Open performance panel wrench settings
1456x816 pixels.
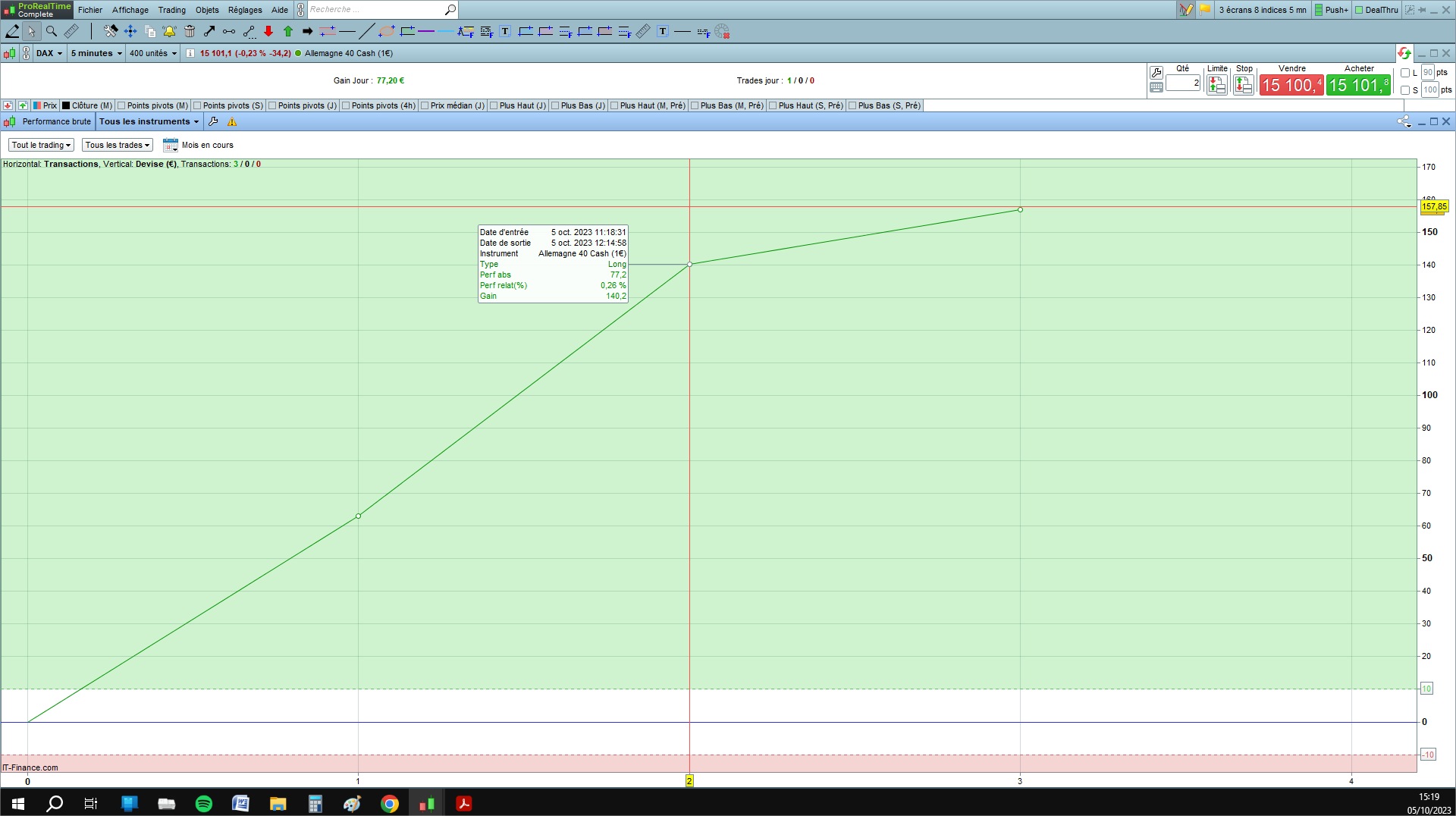tap(213, 121)
